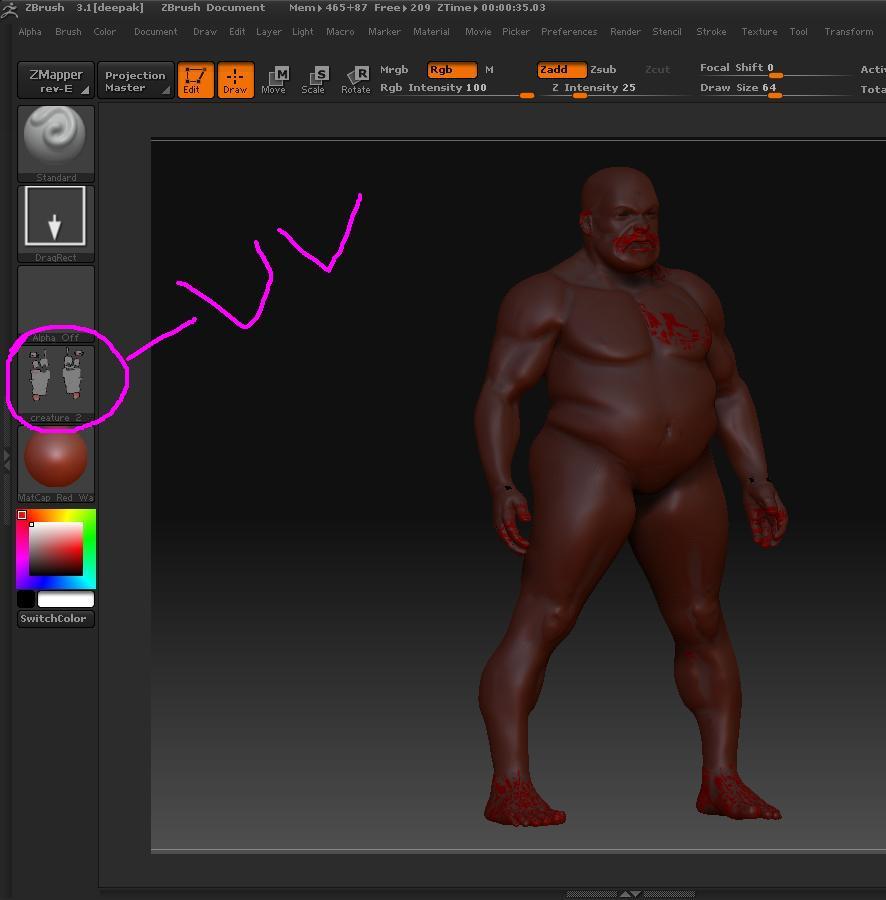Select the Move tool
Image resolution: width=886 pixels, height=900 pixels.
(274, 80)
